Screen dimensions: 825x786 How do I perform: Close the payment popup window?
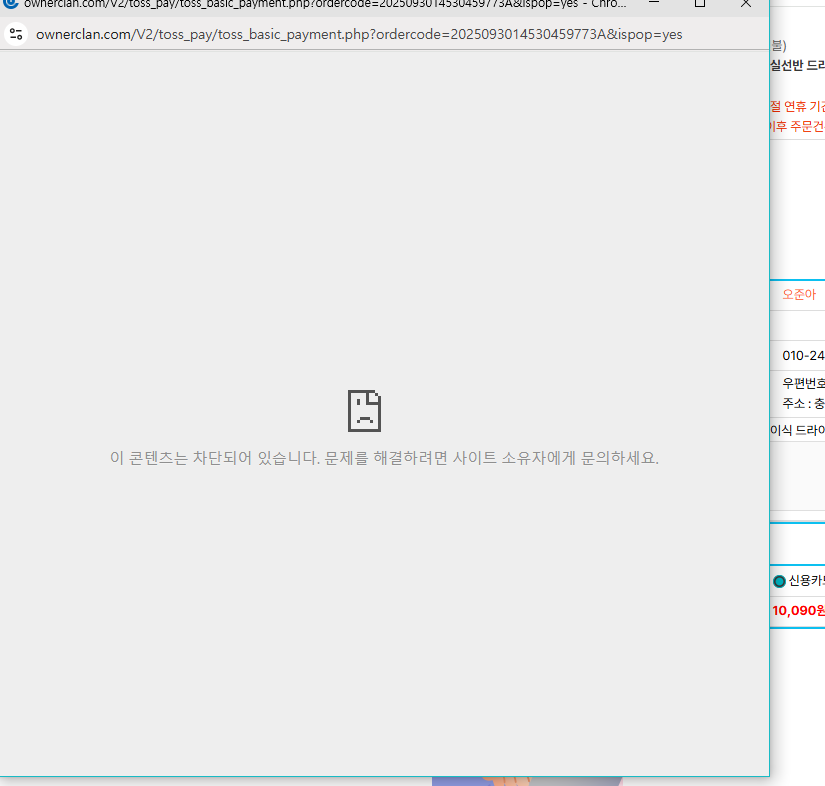(746, 3)
